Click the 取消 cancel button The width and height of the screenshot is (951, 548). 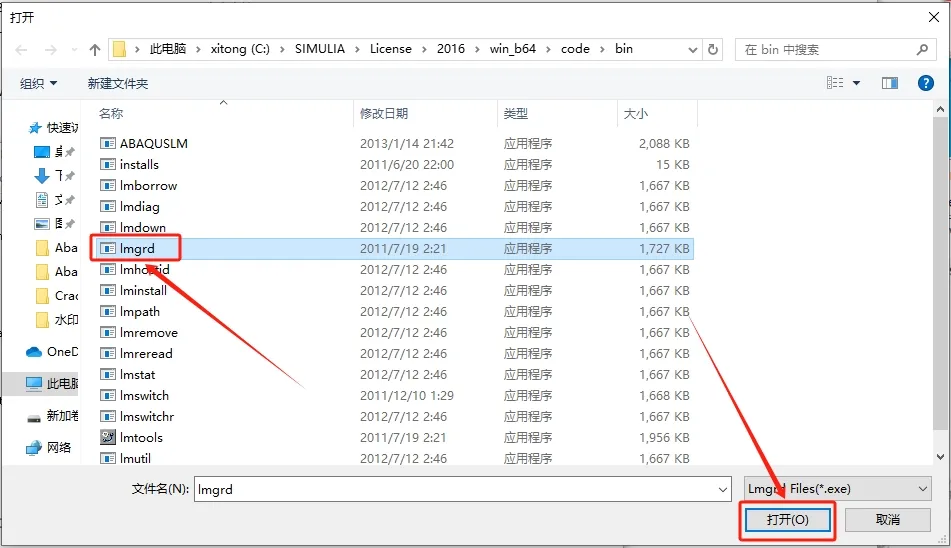[x=887, y=520]
